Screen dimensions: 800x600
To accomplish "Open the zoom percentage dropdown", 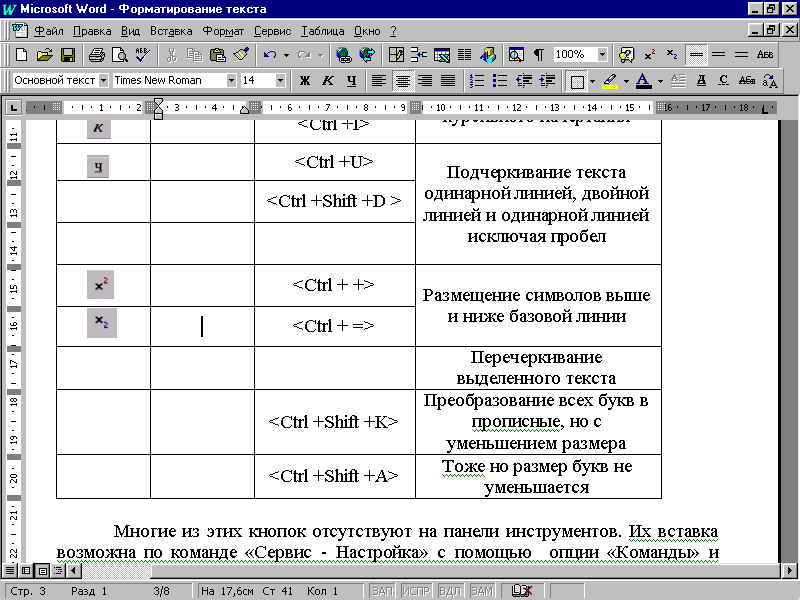I will (x=603, y=54).
